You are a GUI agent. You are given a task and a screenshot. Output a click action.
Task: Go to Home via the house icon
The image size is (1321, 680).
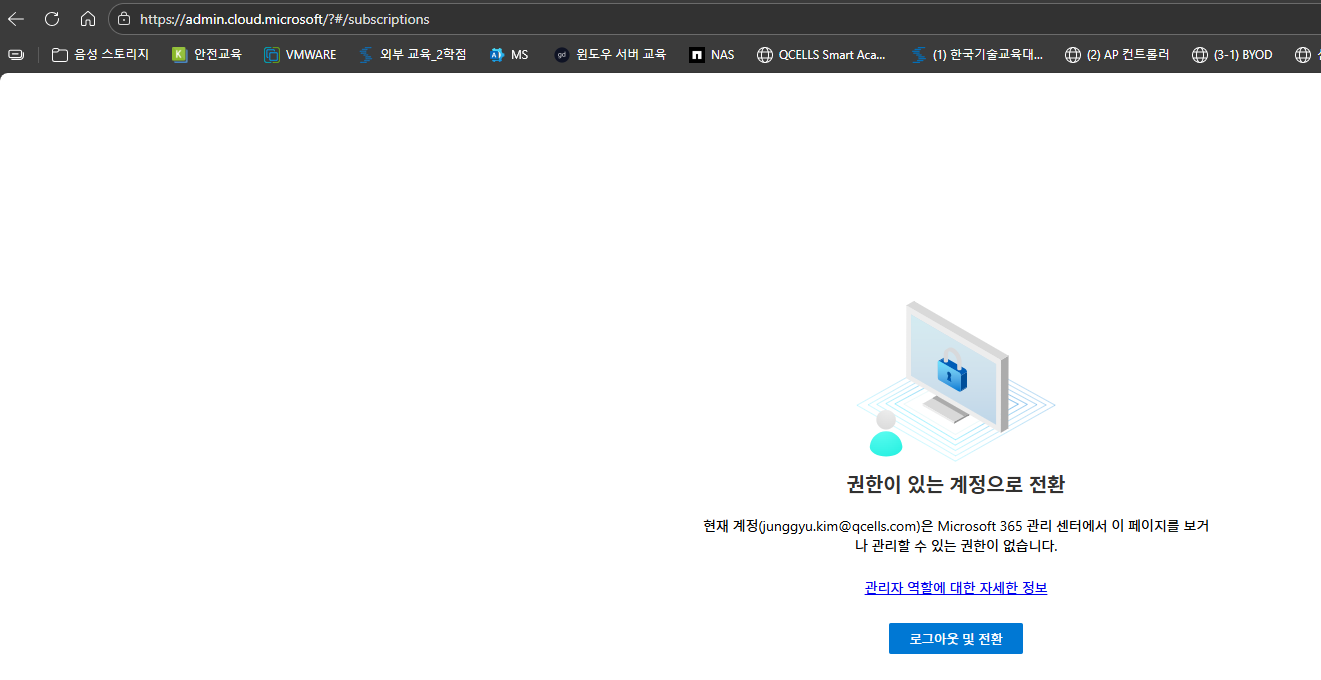tap(88, 19)
